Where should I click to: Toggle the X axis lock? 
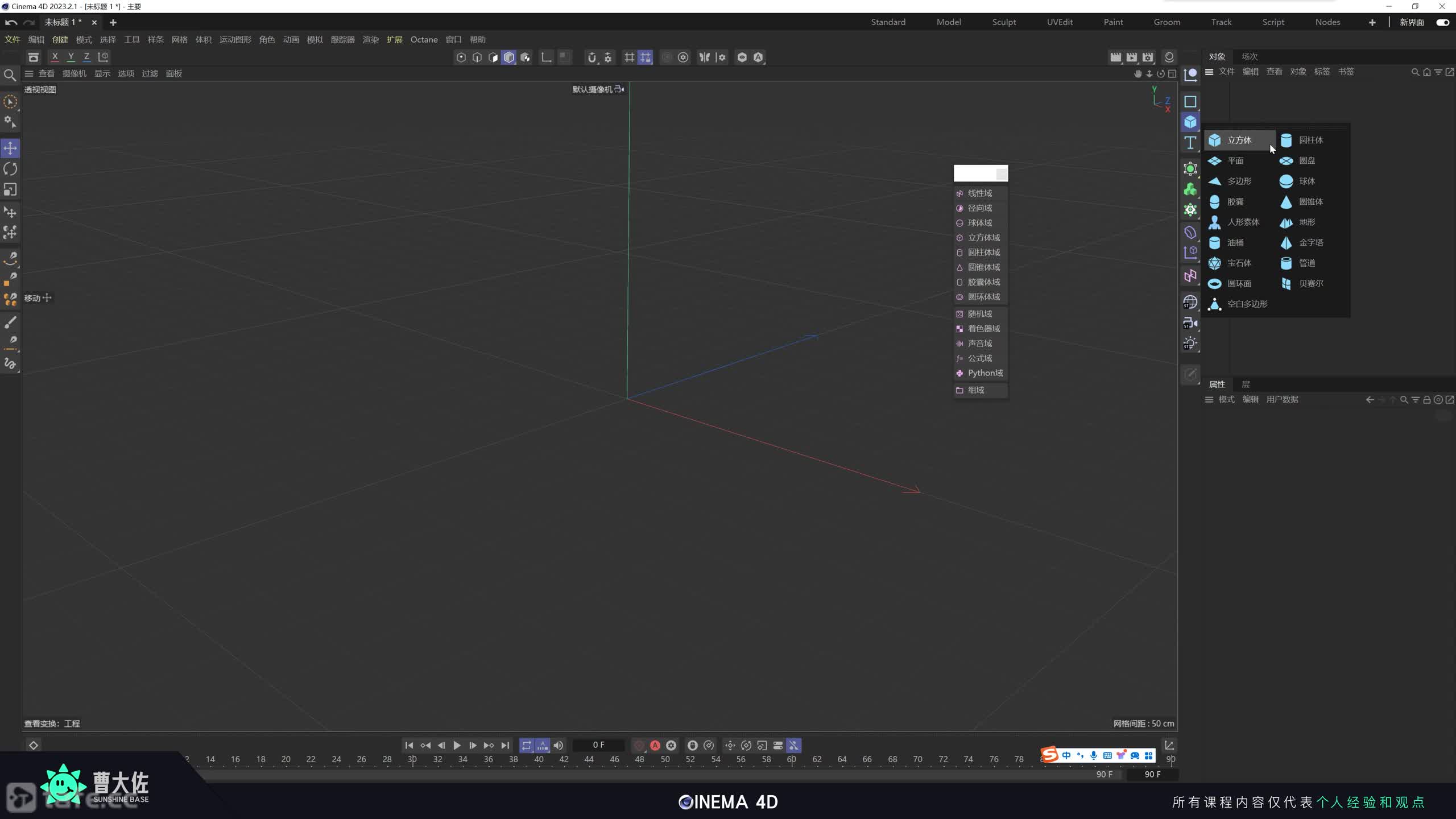[55, 57]
